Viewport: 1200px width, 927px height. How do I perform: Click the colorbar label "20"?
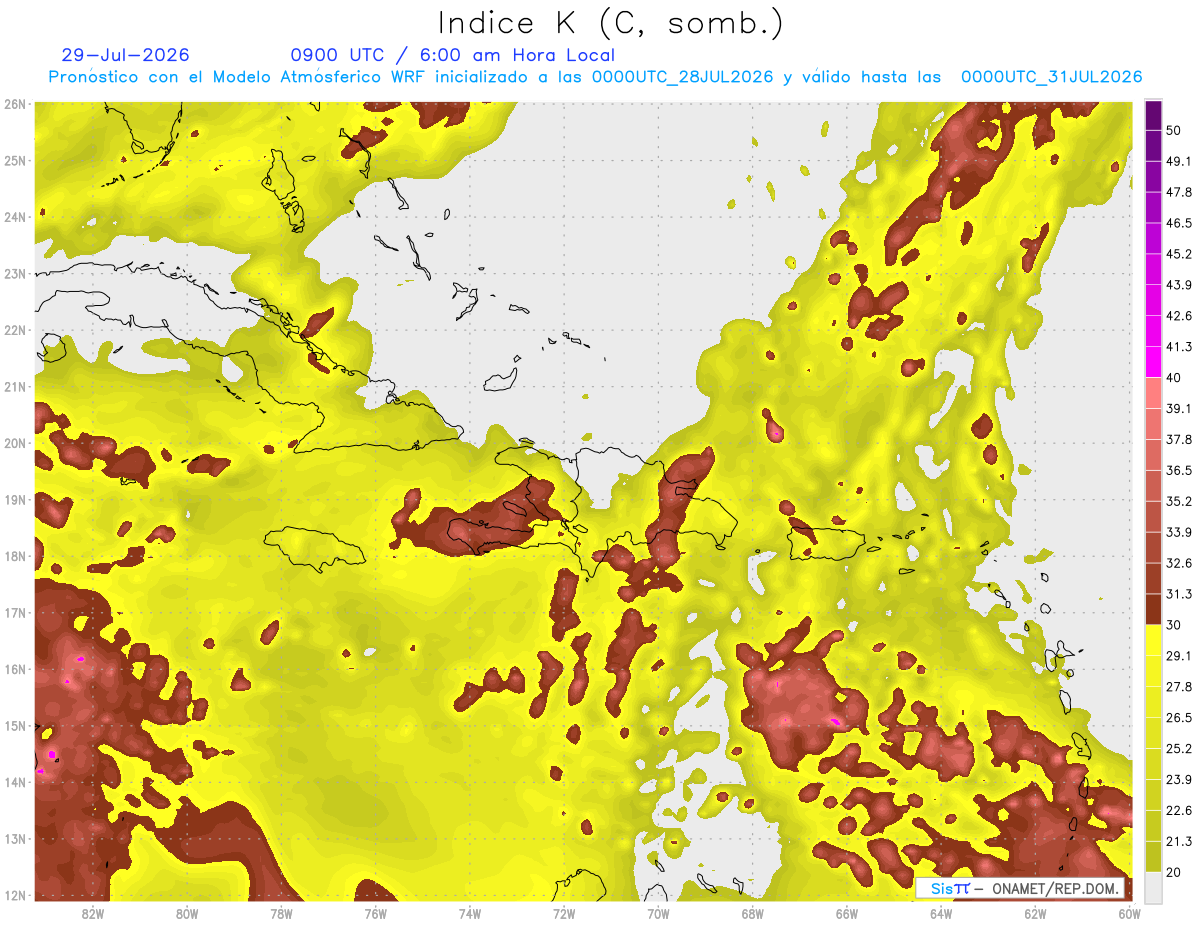1174,872
